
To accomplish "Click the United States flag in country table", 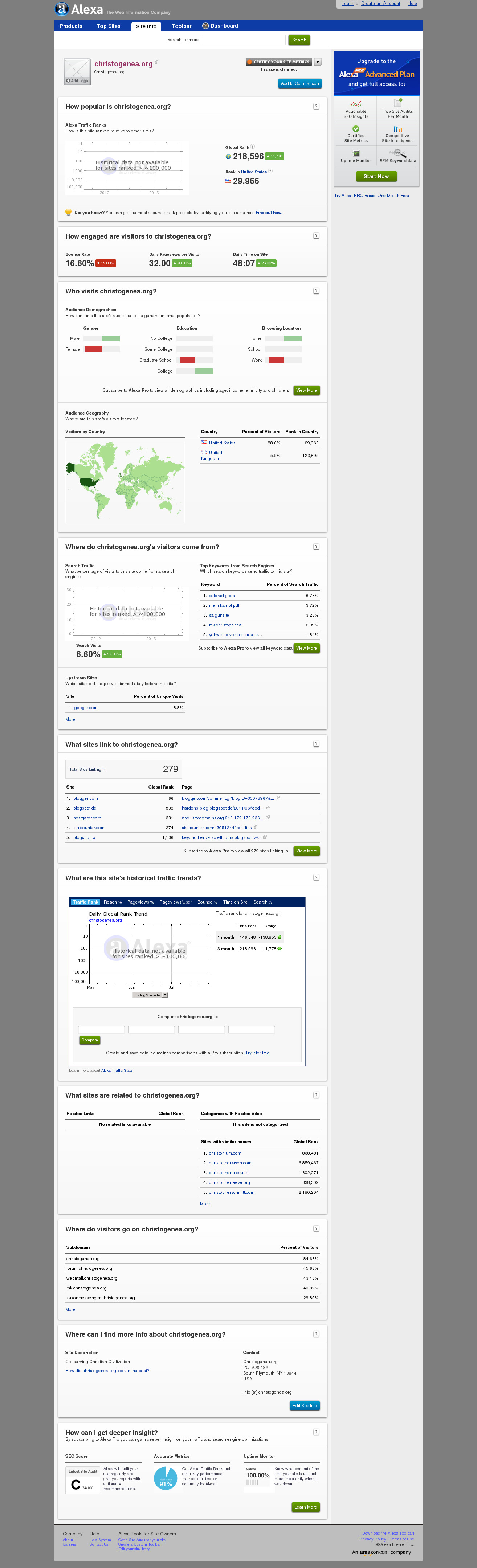I will [204, 443].
